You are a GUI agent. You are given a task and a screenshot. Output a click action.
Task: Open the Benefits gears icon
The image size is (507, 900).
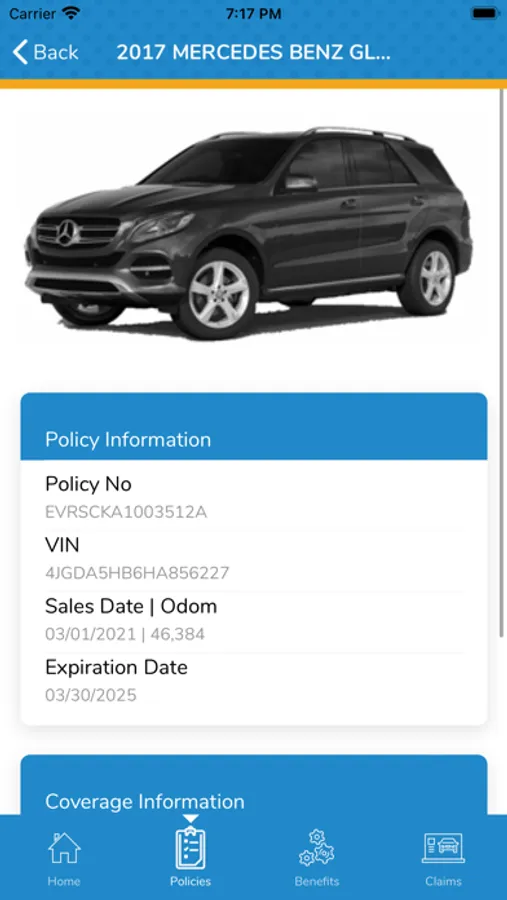[x=316, y=847]
